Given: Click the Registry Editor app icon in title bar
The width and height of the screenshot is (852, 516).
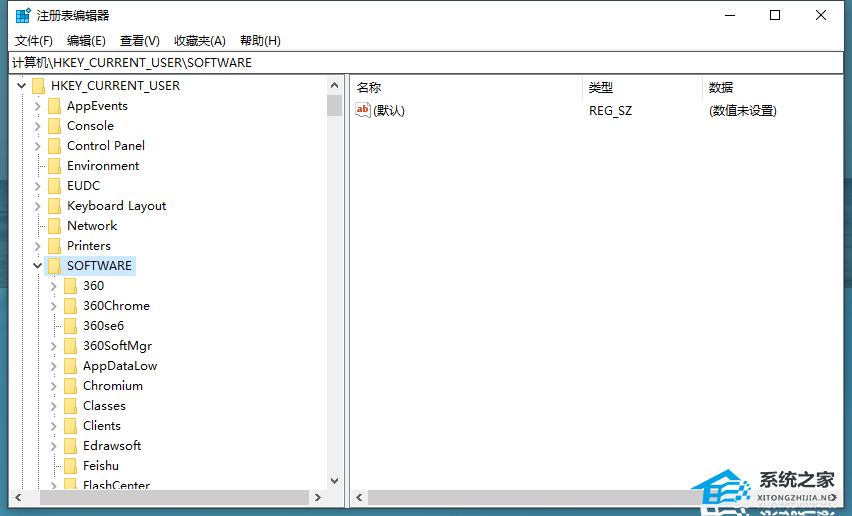Looking at the screenshot, I should (x=22, y=15).
